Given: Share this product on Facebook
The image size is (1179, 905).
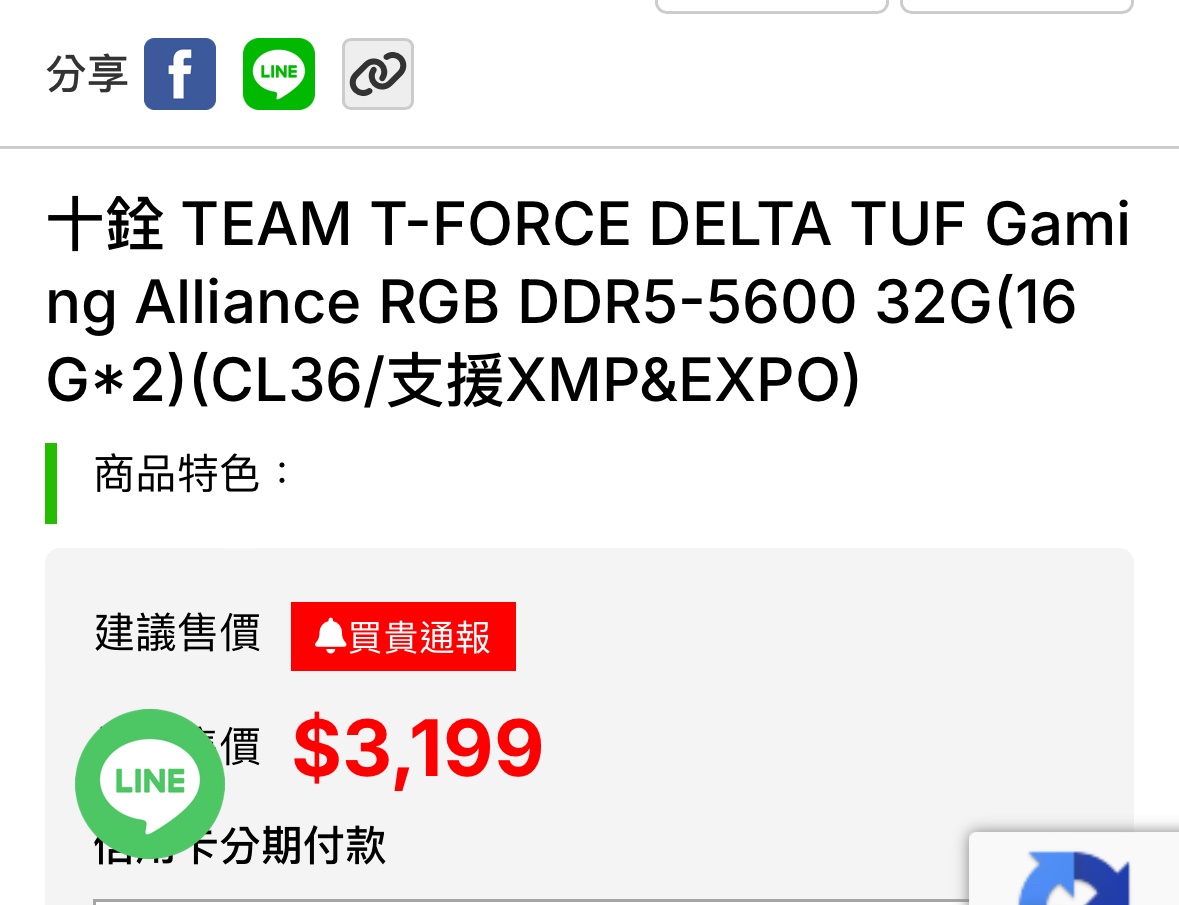Looking at the screenshot, I should pos(180,74).
